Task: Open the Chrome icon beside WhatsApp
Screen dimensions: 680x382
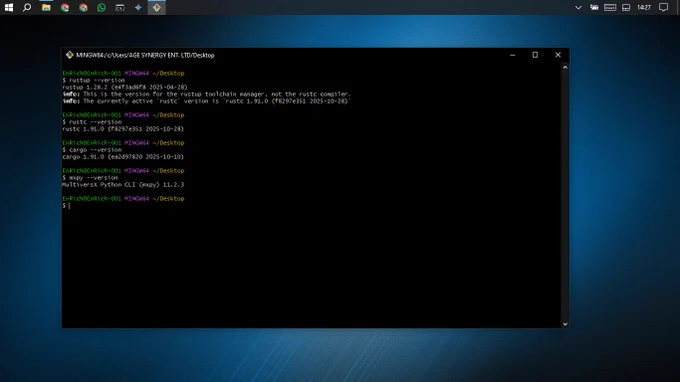Action: tap(83, 7)
